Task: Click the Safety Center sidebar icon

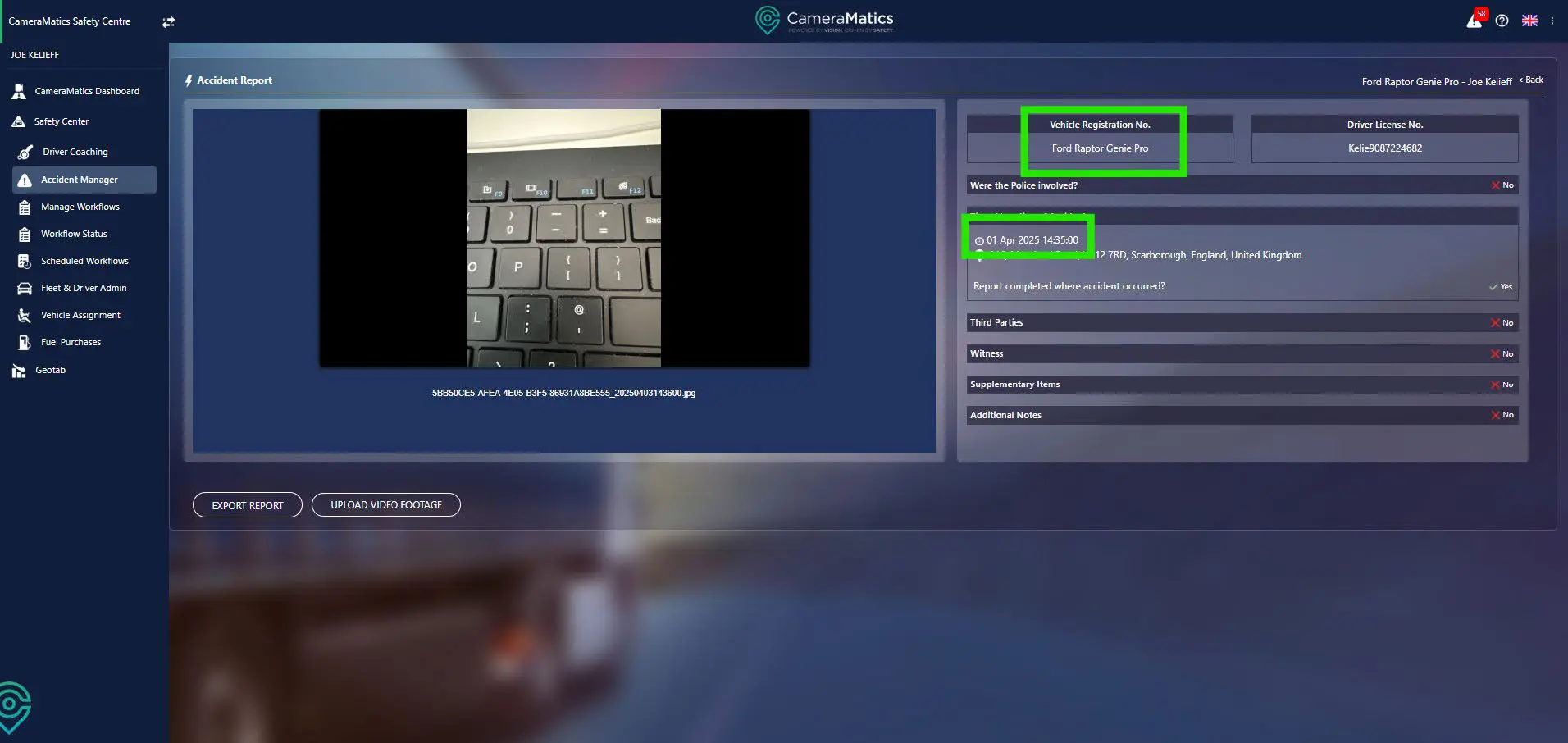Action: pos(19,121)
